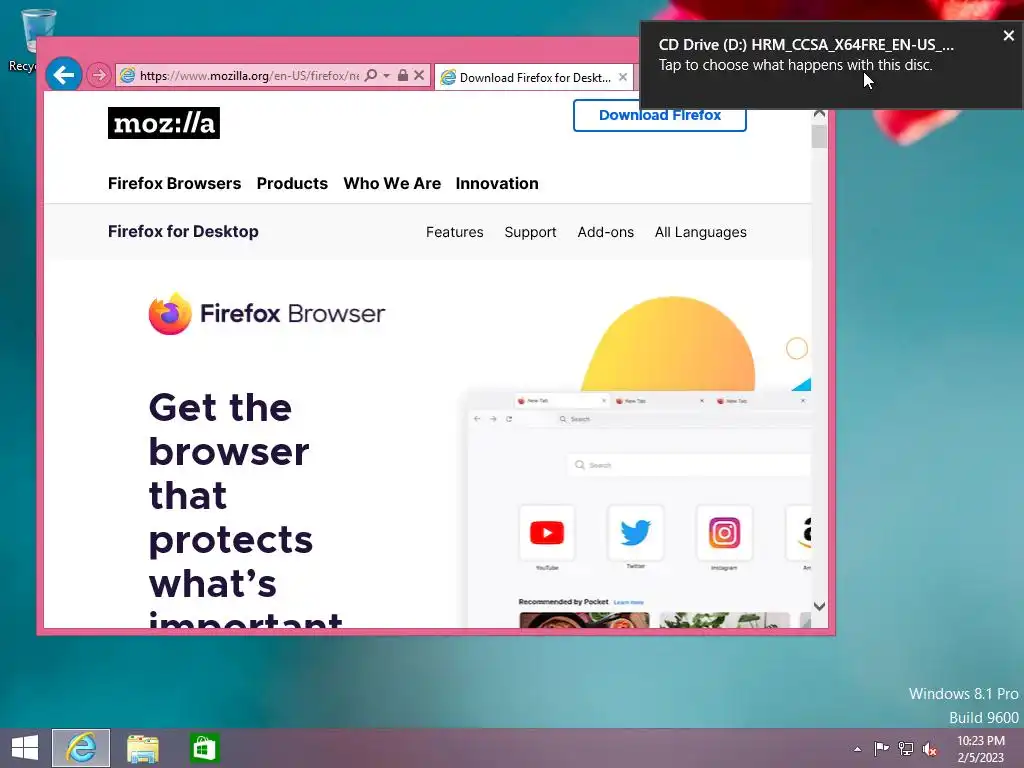The image size is (1024, 768).
Task: Click the page scrollbar up arrow
Action: (x=820, y=114)
